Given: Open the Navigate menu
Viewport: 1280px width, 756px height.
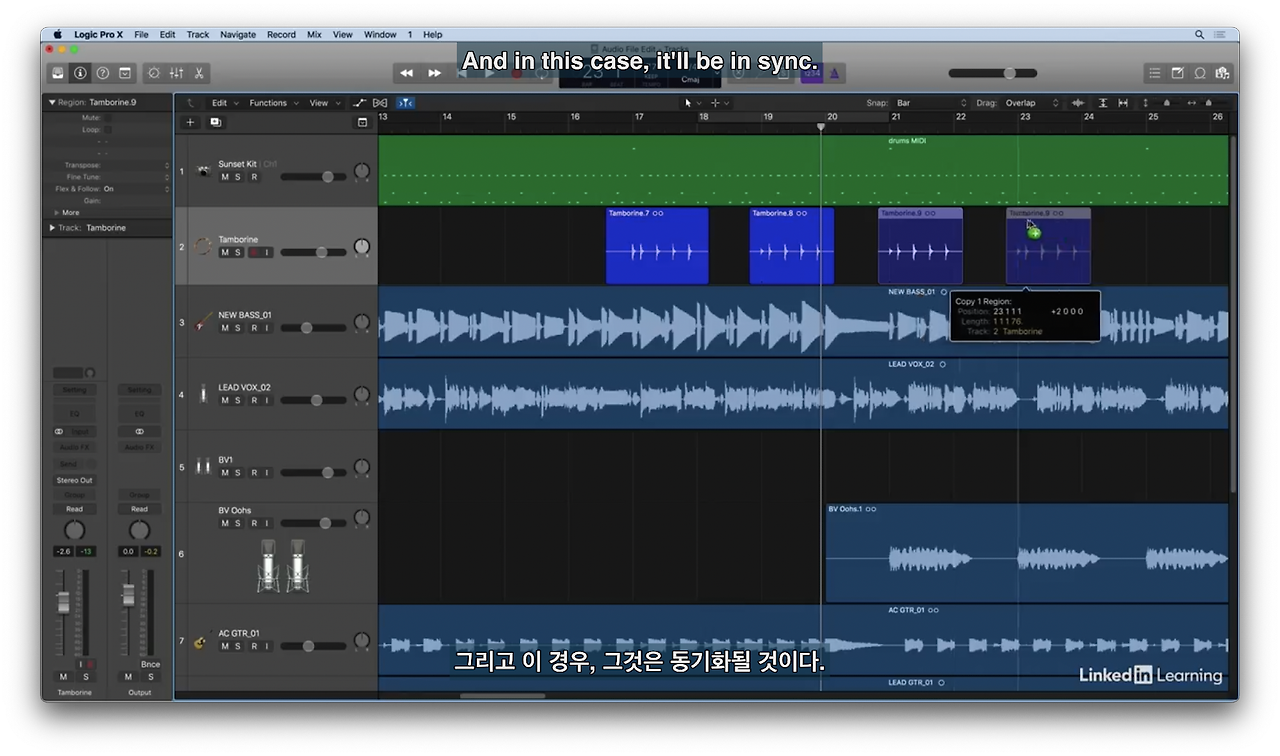Looking at the screenshot, I should pyautogui.click(x=238, y=34).
